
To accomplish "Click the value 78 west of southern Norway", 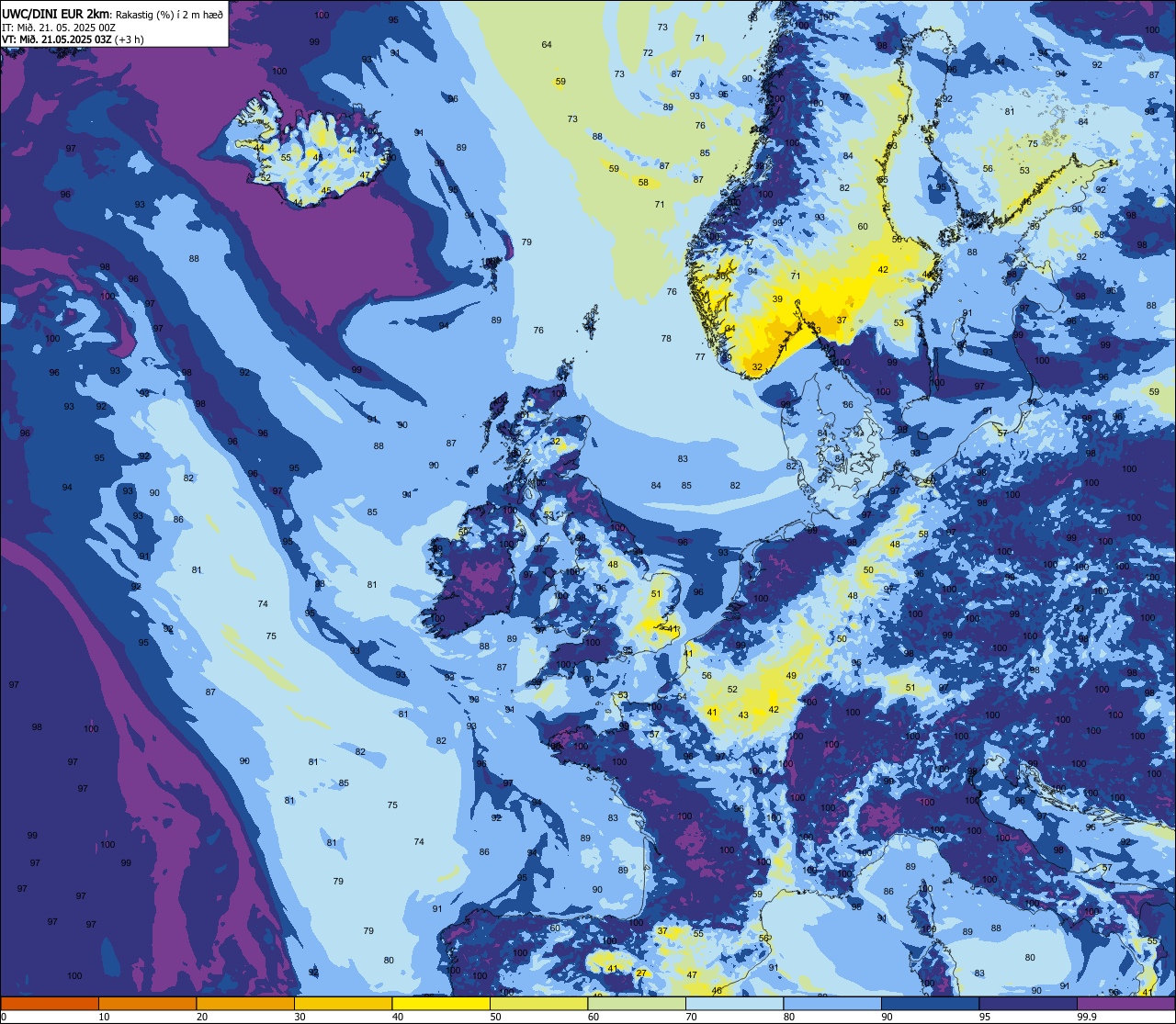I will click(x=666, y=339).
